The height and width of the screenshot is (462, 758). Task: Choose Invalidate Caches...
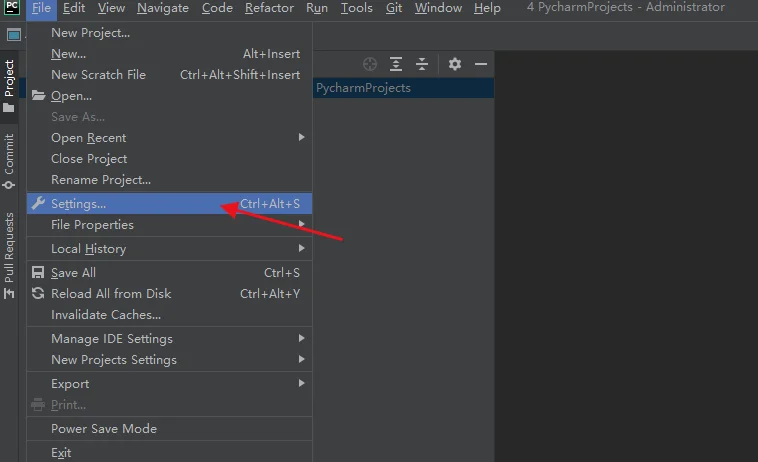coord(169,315)
